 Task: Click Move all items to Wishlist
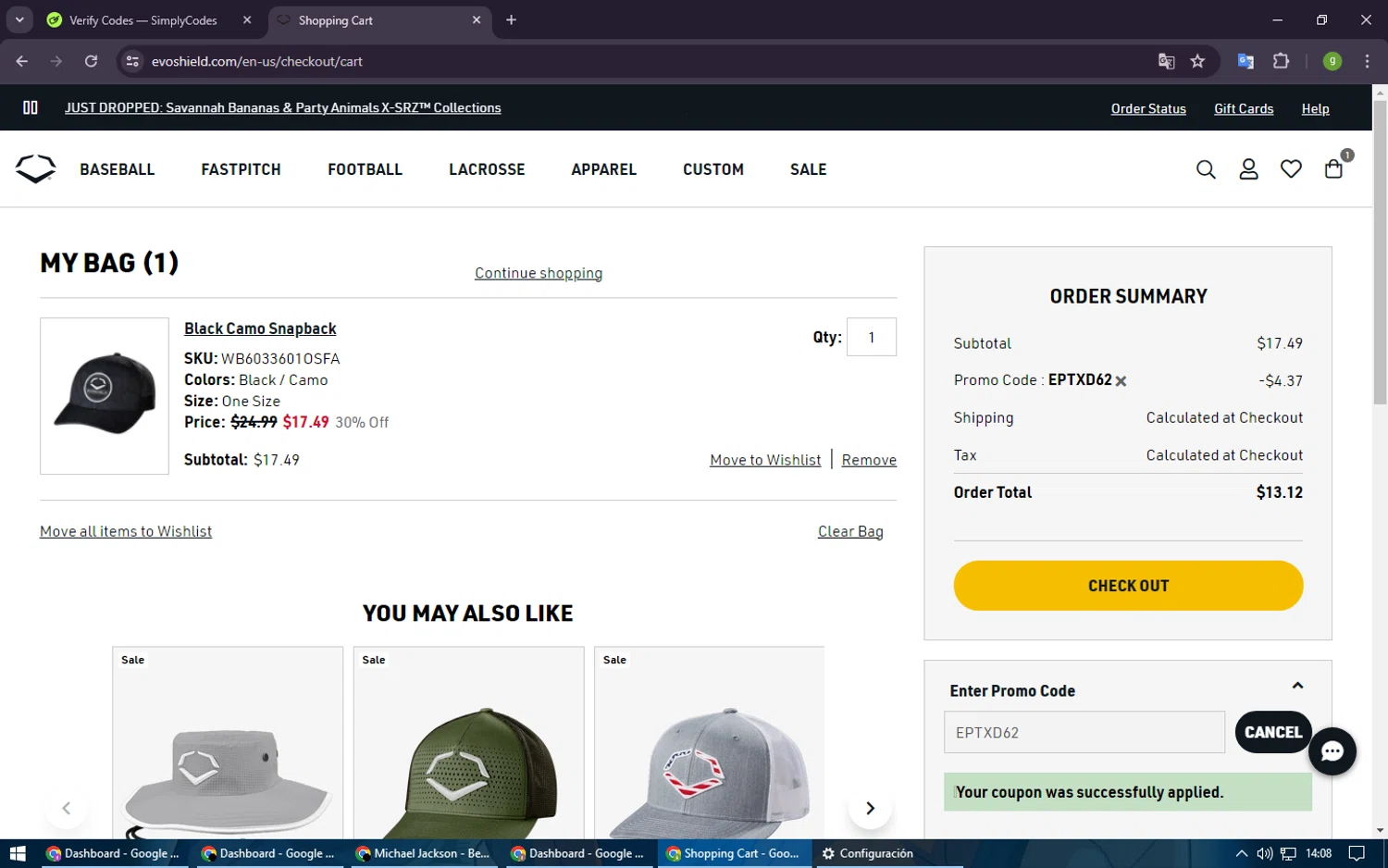pyautogui.click(x=126, y=531)
